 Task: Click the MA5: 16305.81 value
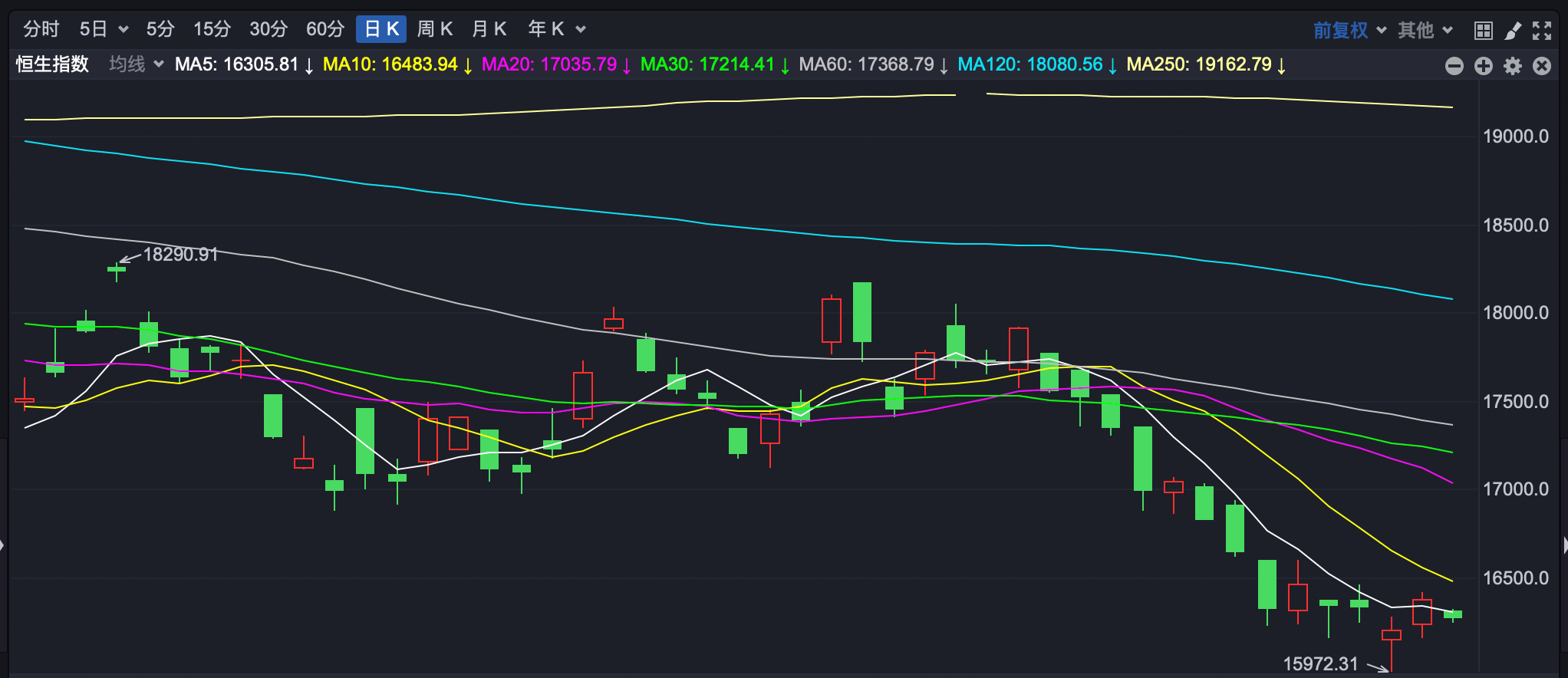click(x=245, y=64)
